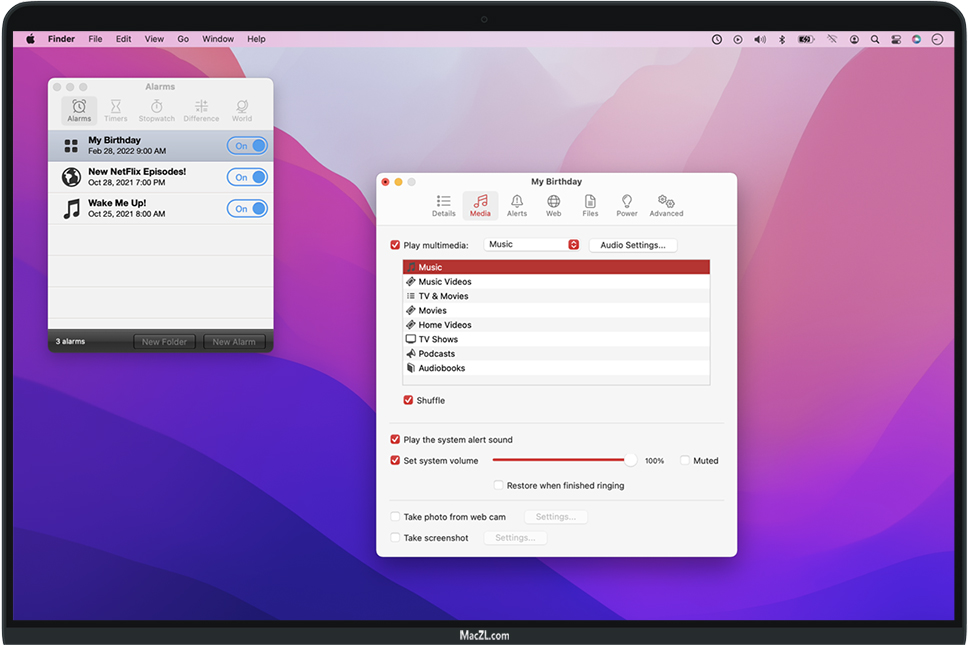Select the World clock icon
The image size is (968, 645).
pos(242,106)
